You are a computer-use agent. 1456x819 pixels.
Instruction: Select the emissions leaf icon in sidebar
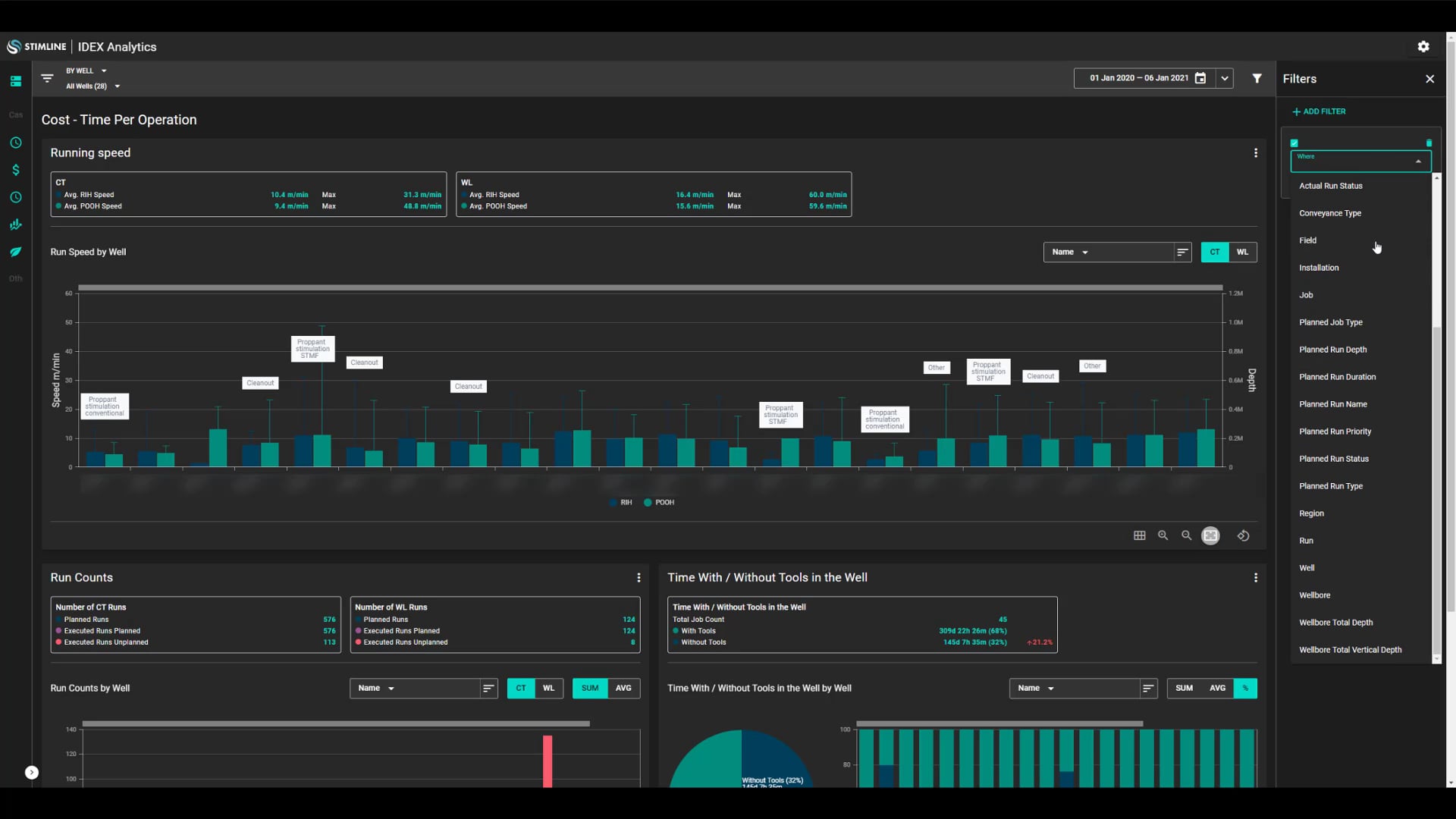click(16, 252)
